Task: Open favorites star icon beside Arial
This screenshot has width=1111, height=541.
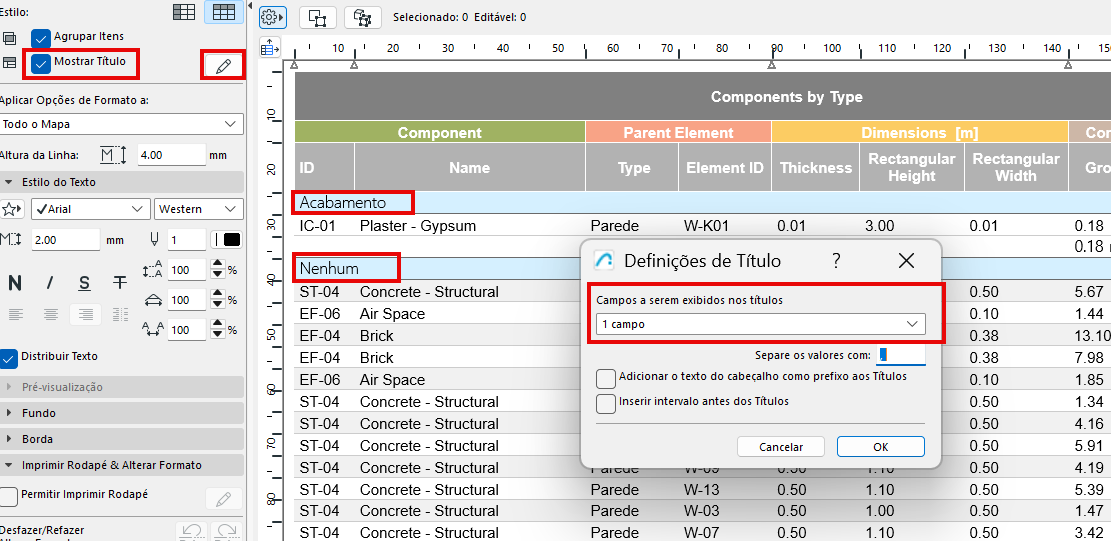Action: click(x=12, y=209)
